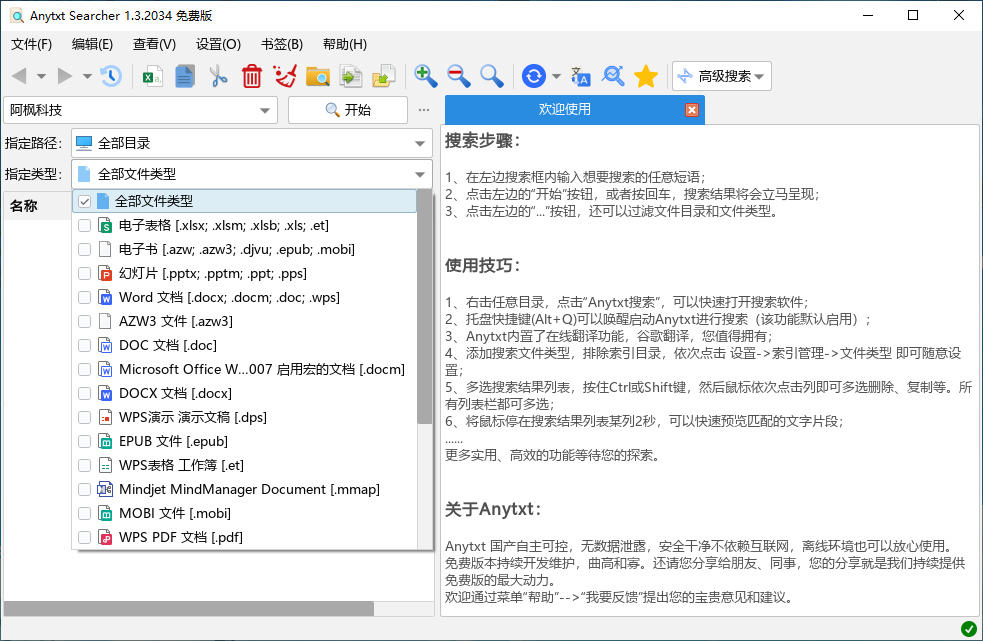Open the back button history dropdown arrow
Image resolution: width=983 pixels, height=641 pixels.
coord(41,77)
